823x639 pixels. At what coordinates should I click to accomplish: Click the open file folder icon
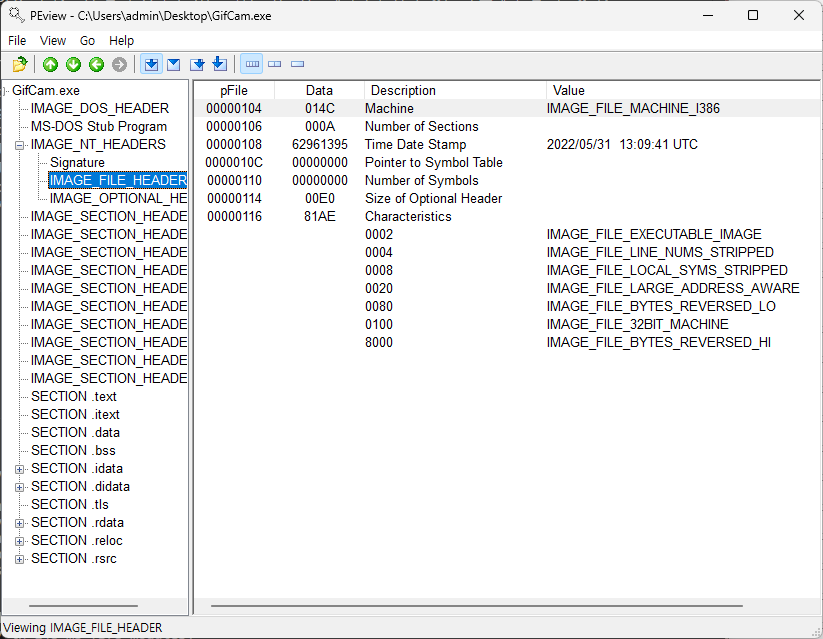[x=19, y=65]
